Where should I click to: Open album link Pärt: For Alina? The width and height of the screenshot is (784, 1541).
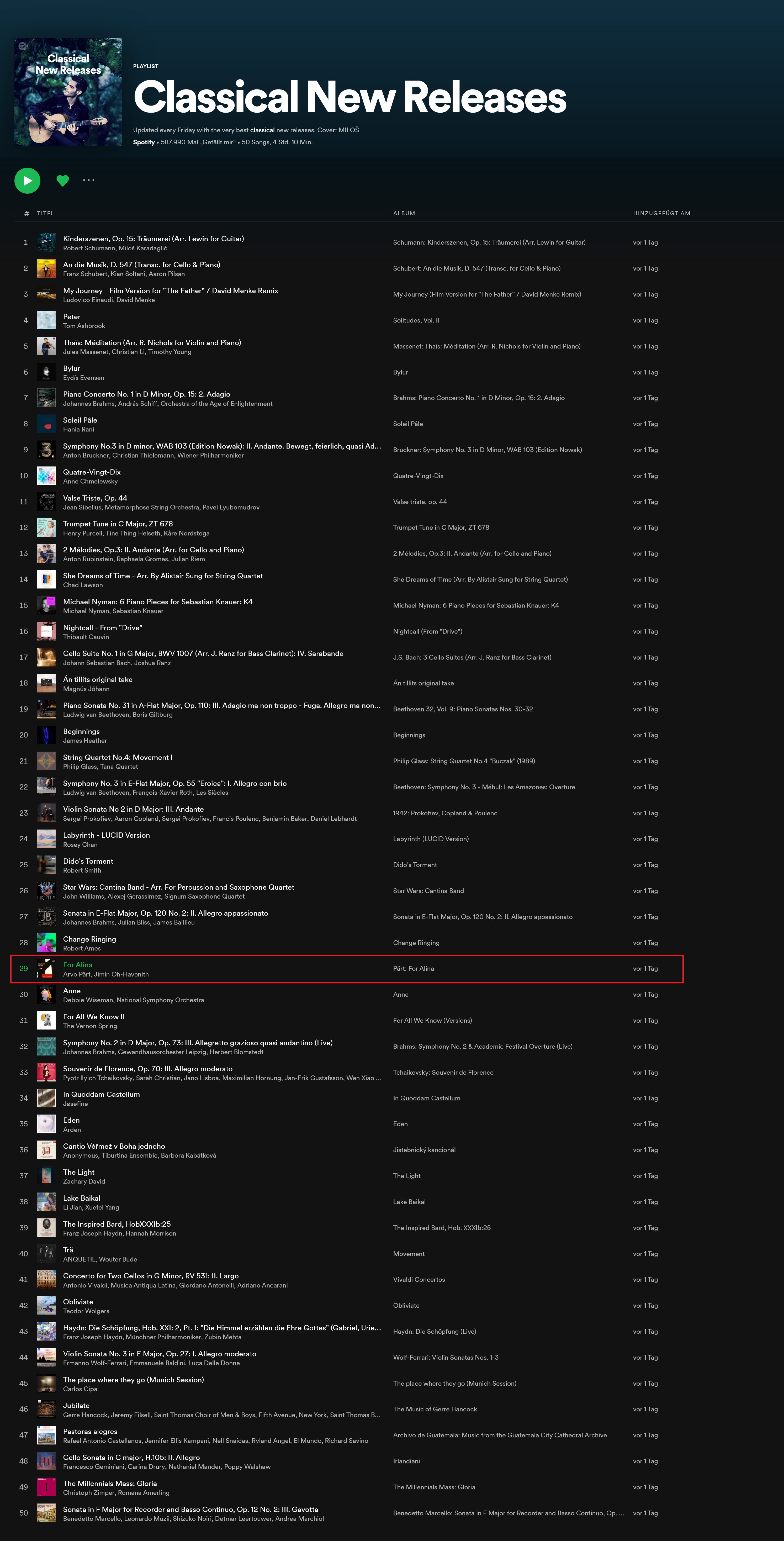pyautogui.click(x=413, y=969)
